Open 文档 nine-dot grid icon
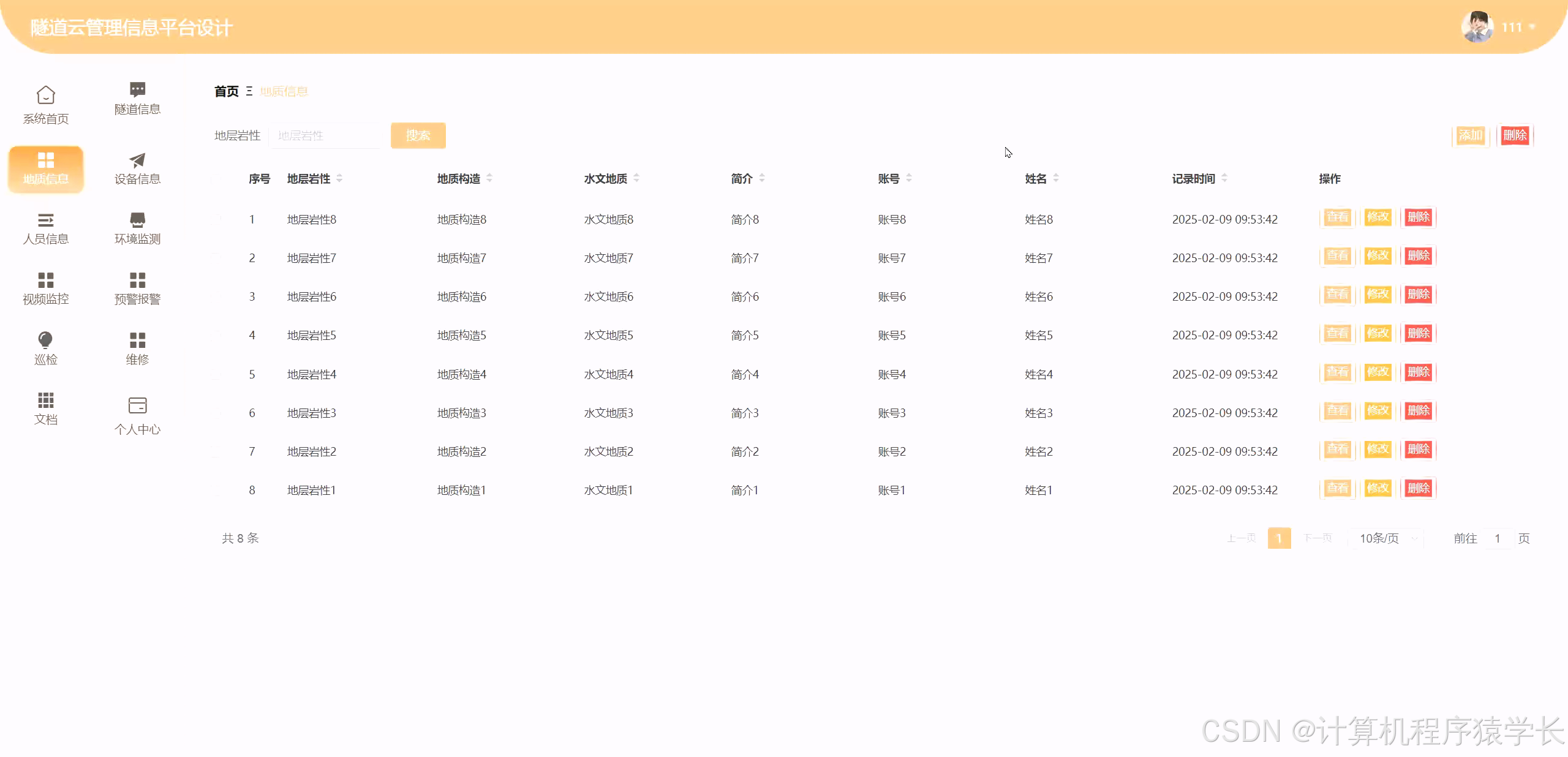 coord(46,400)
